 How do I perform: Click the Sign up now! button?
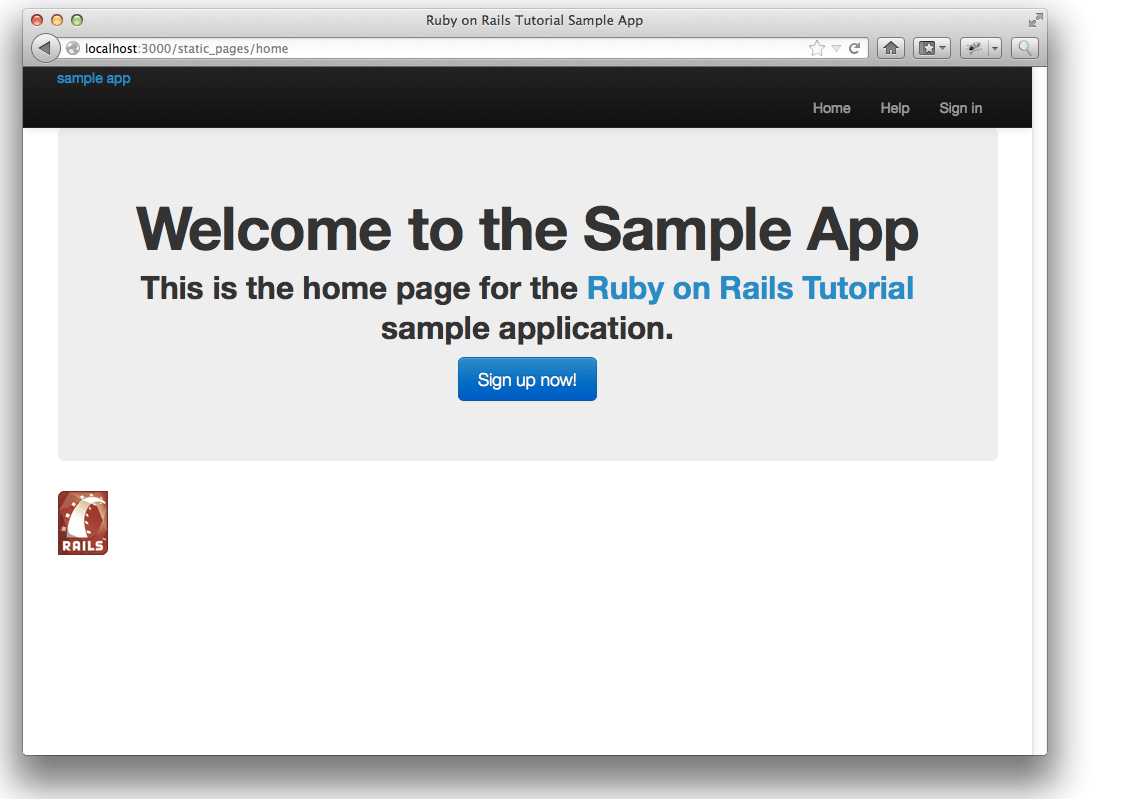527,379
